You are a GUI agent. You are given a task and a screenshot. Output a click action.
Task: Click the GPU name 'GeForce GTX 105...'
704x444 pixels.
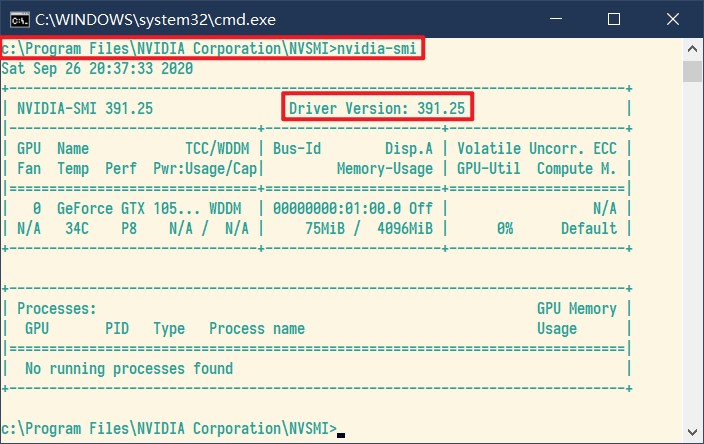click(x=128, y=208)
